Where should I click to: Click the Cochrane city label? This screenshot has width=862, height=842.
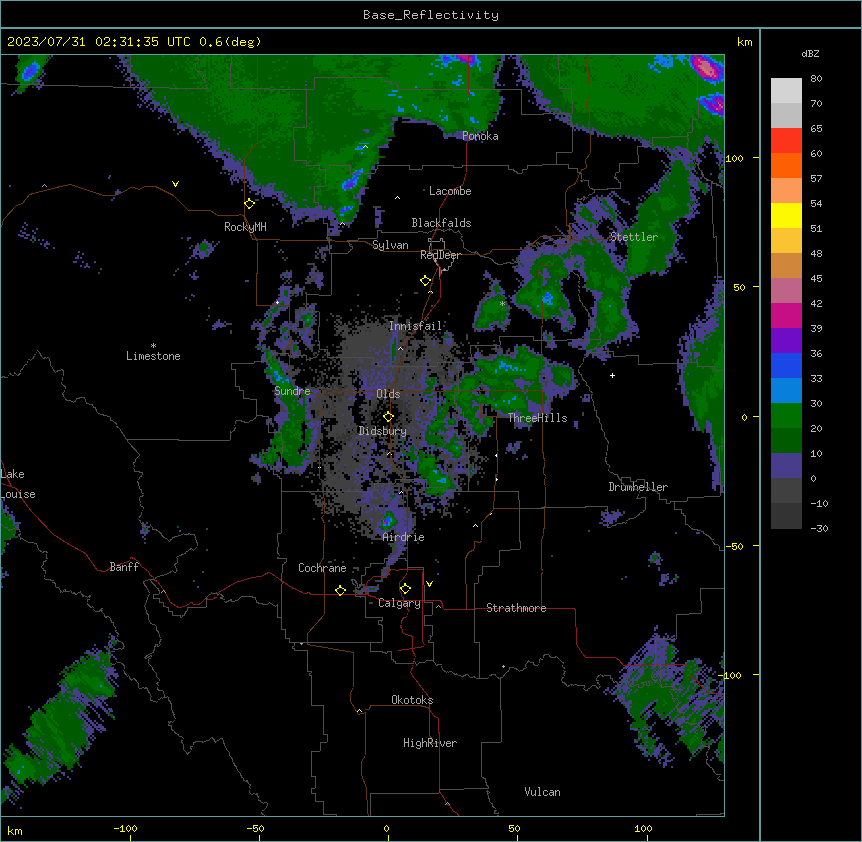click(322, 568)
